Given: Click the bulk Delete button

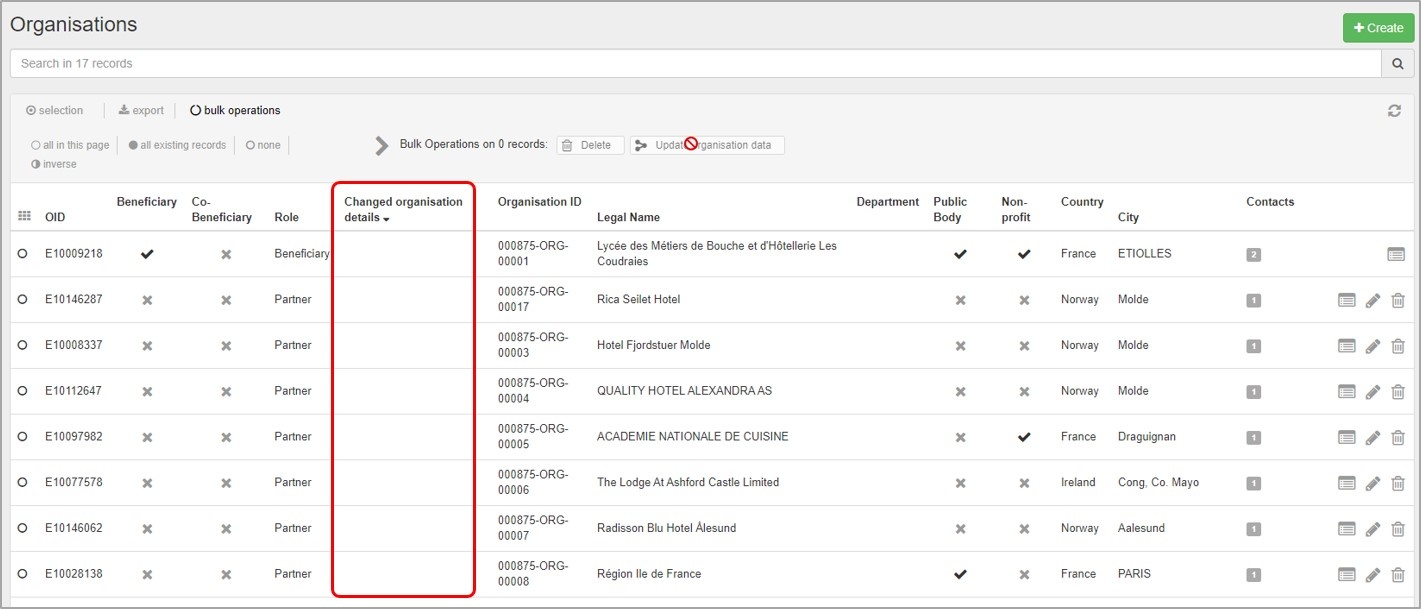Looking at the screenshot, I should tap(590, 145).
